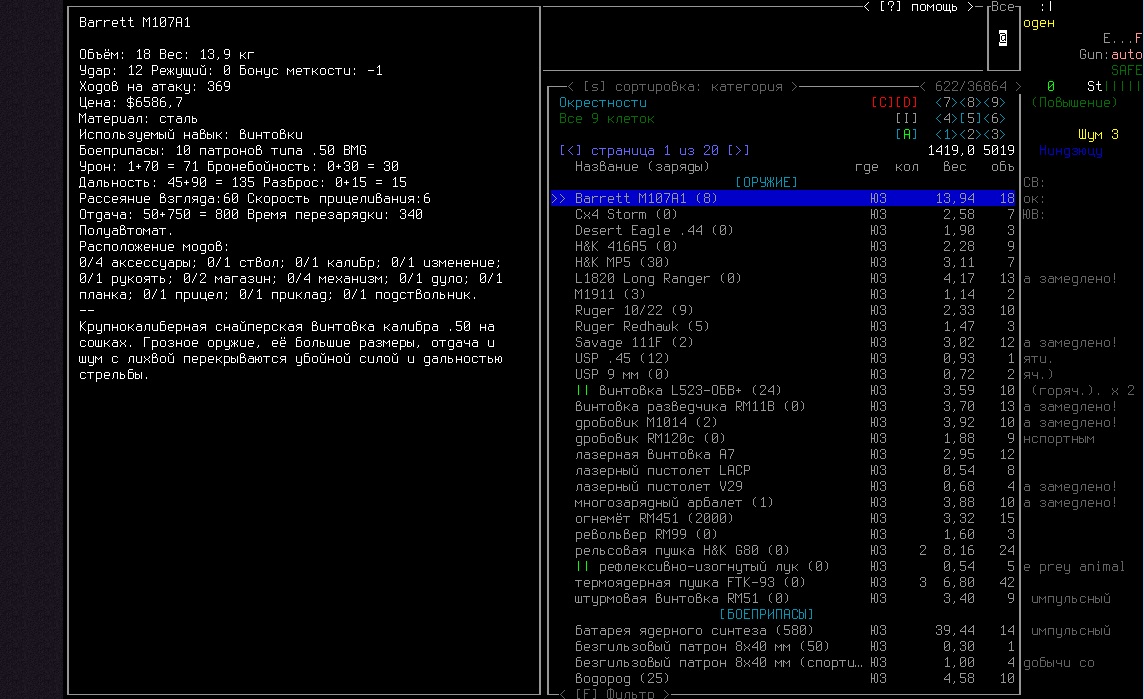Choose the <8> north tile
This screenshot has width=1144, height=699.
(x=970, y=103)
